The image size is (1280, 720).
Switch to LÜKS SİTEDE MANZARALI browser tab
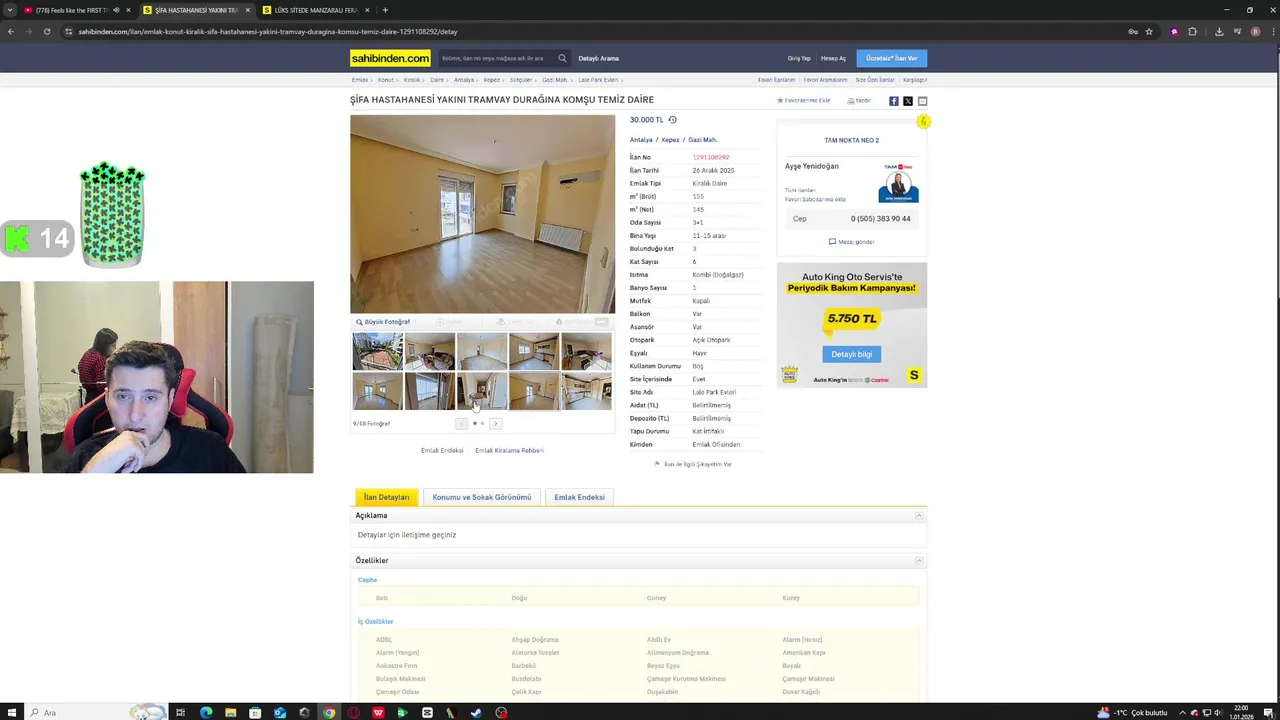click(315, 10)
